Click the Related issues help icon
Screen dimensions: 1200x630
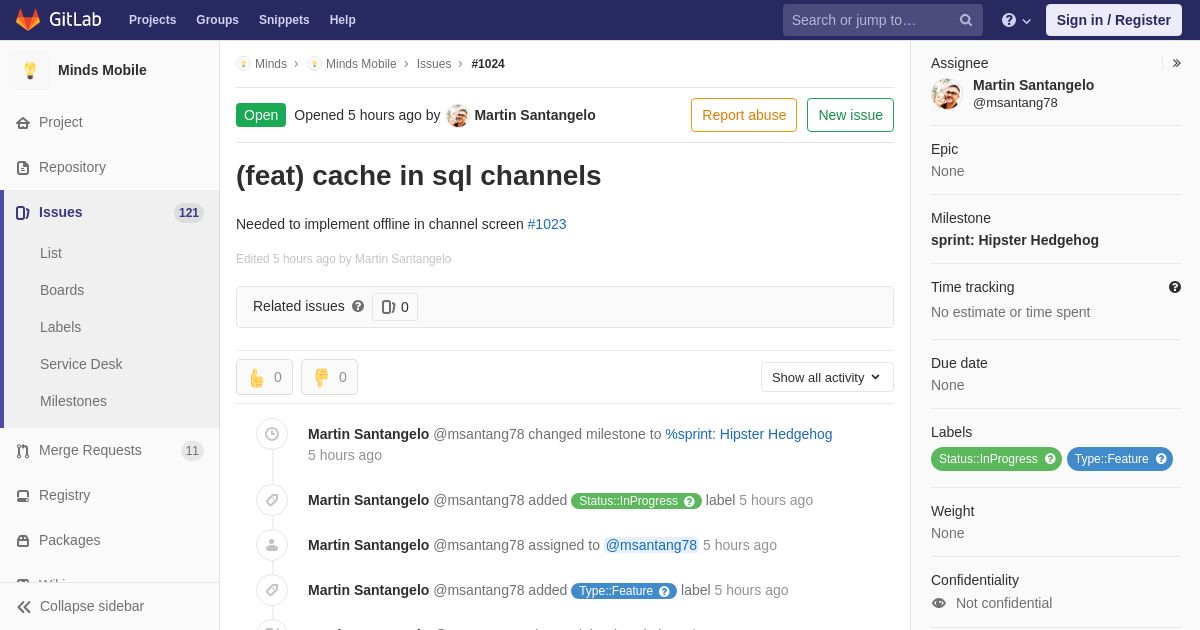pos(358,307)
